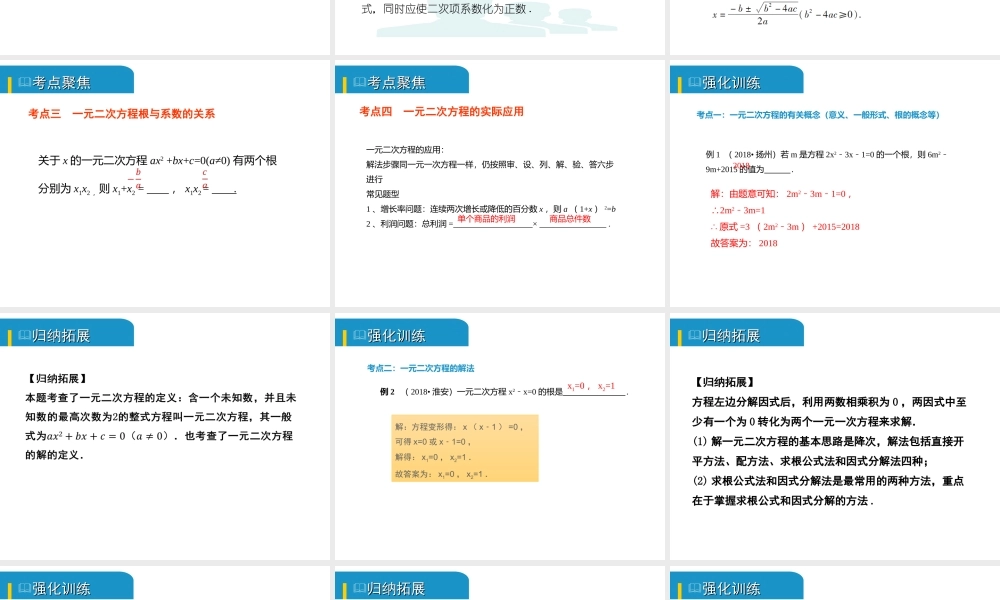The image size is (1000, 600).
Task: Click the orange box line 可得x=0或x-1=0
Action: (x=432, y=441)
